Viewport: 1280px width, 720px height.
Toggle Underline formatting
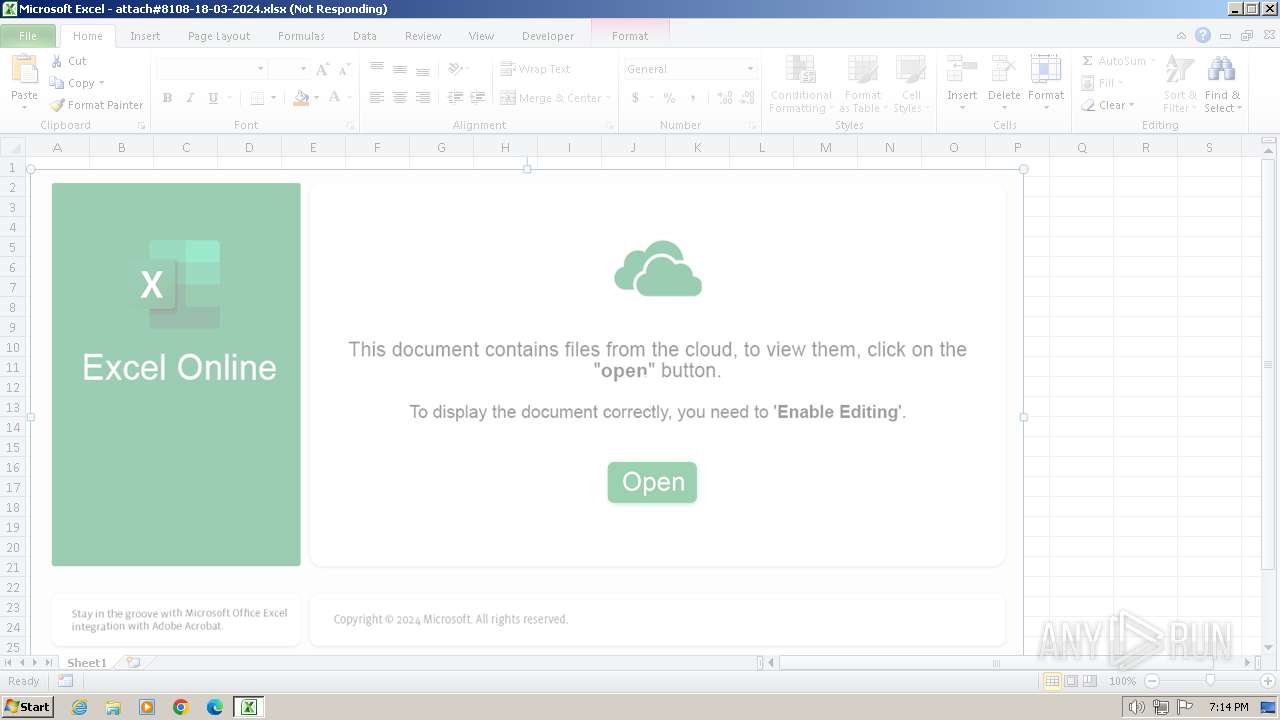click(213, 98)
